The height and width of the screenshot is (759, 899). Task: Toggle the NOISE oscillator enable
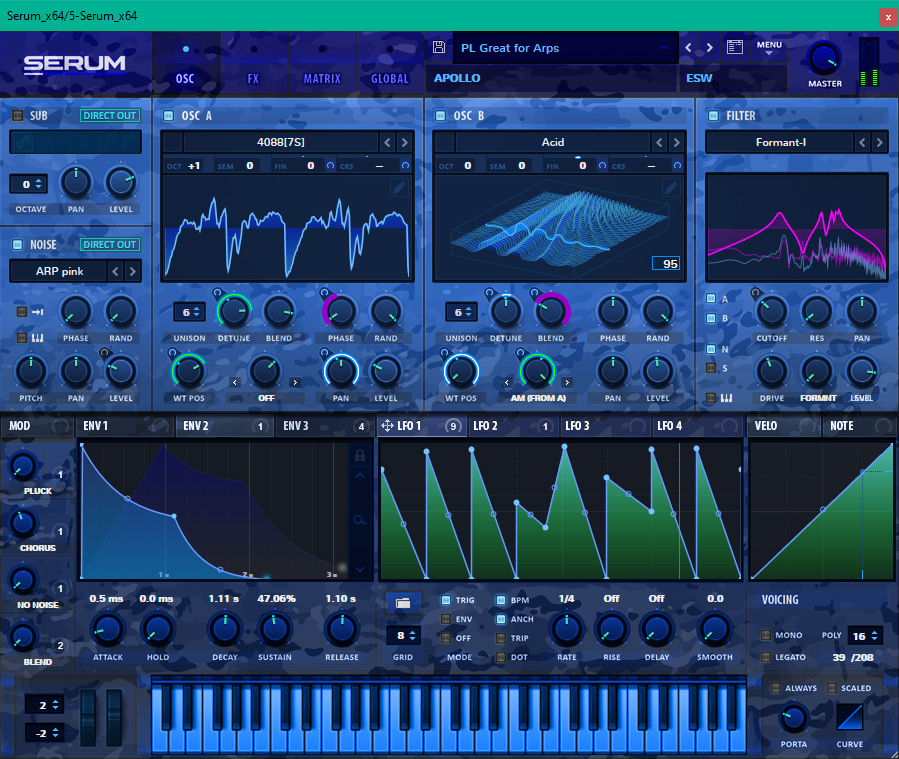18,244
